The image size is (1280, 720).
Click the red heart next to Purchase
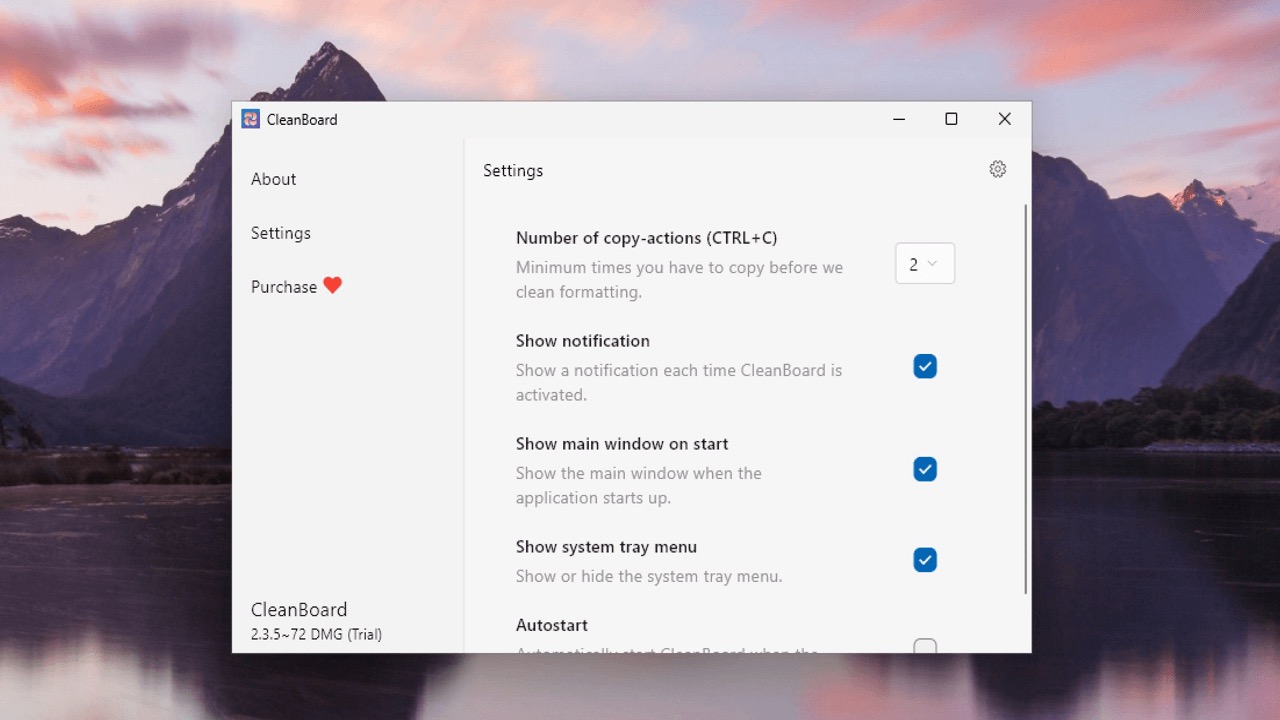[x=333, y=286]
